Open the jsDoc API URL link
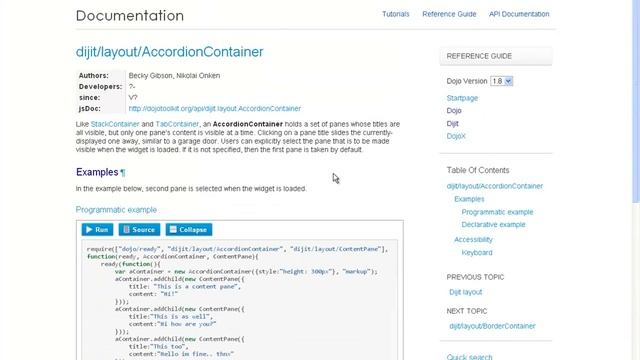This screenshot has width=640, height=360. coord(215,109)
